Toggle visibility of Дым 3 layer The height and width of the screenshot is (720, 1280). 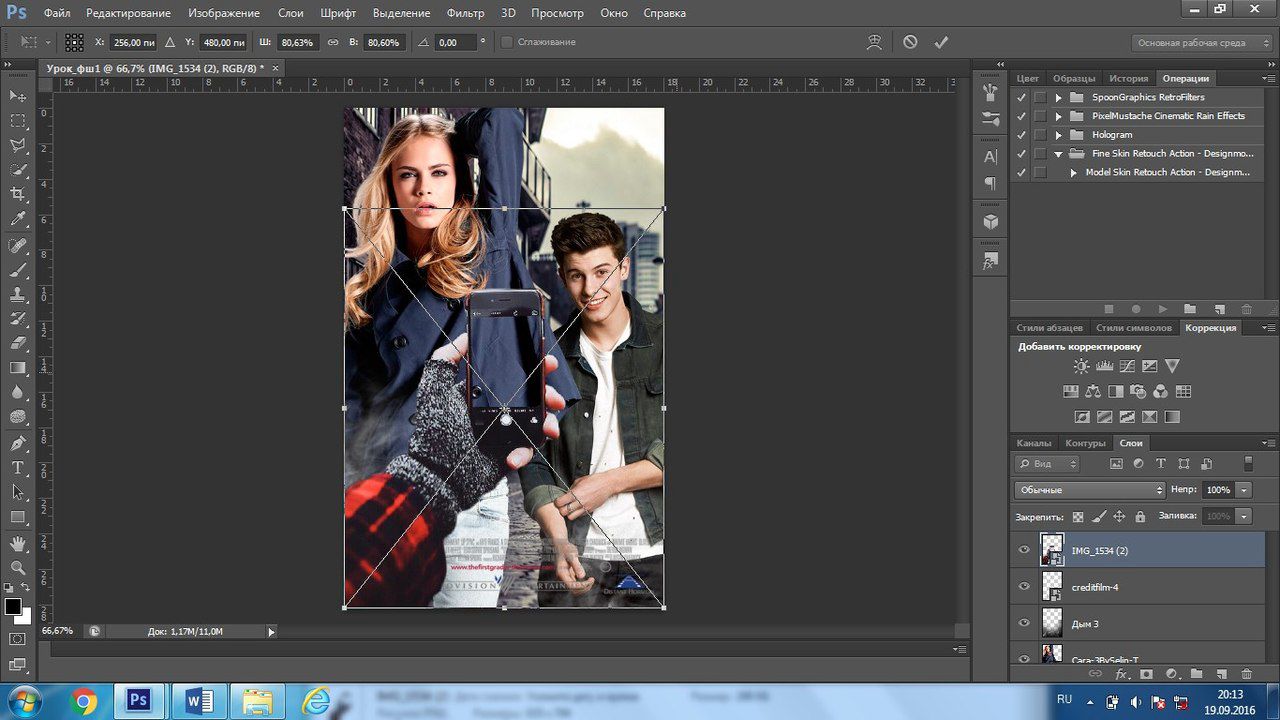[1024, 623]
